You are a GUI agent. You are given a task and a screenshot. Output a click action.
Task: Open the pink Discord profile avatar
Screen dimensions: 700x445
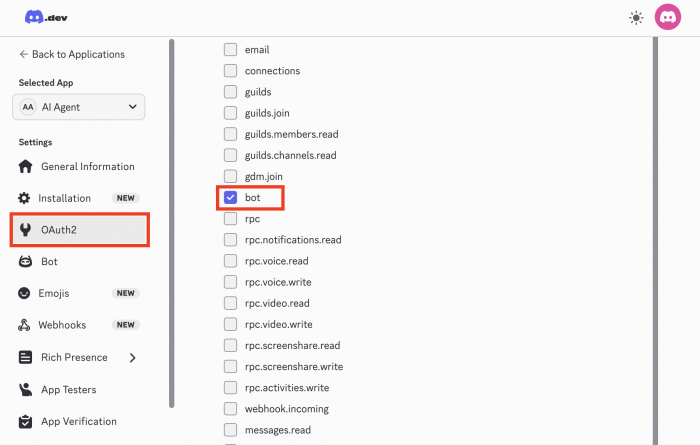click(667, 17)
